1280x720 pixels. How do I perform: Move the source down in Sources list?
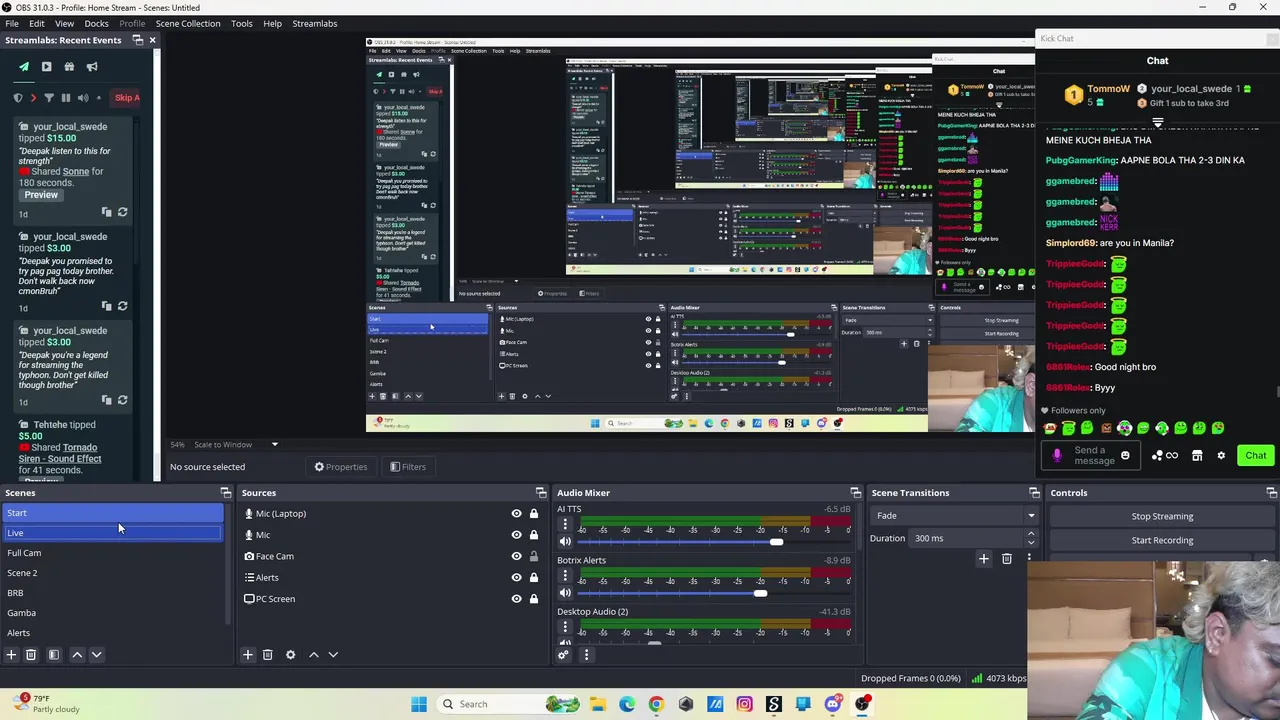(x=333, y=655)
